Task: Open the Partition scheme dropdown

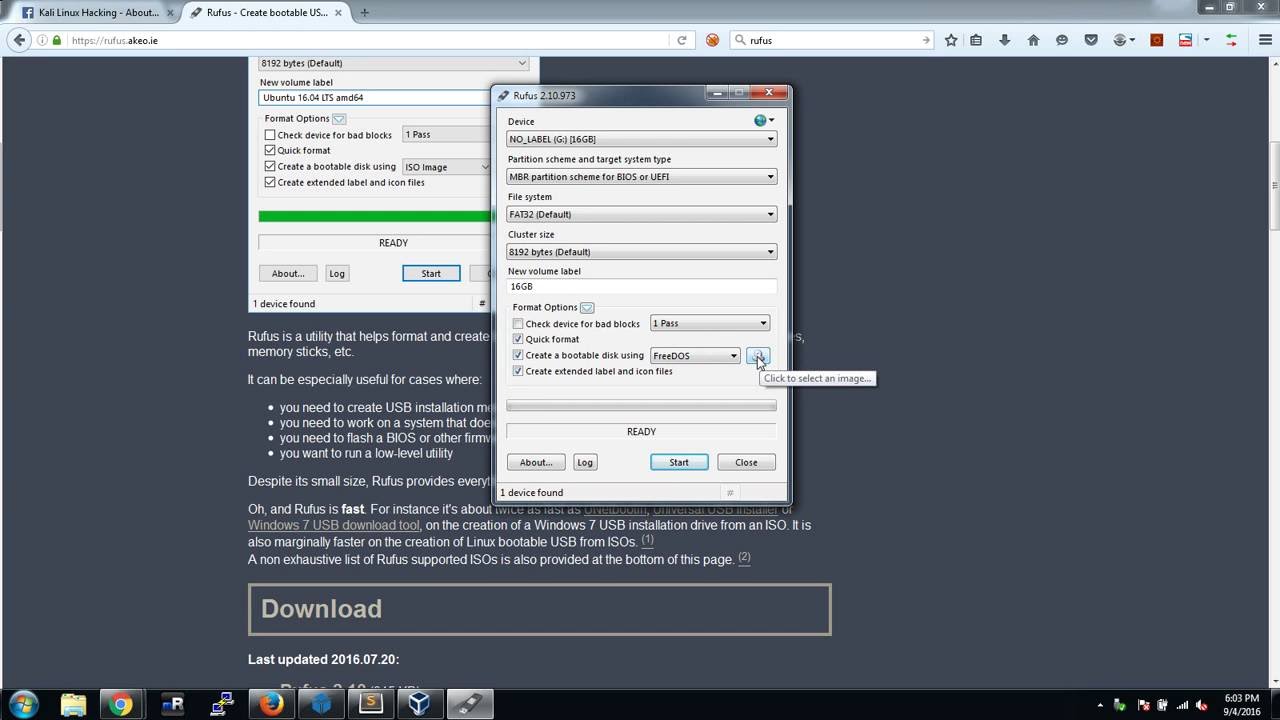Action: click(641, 177)
